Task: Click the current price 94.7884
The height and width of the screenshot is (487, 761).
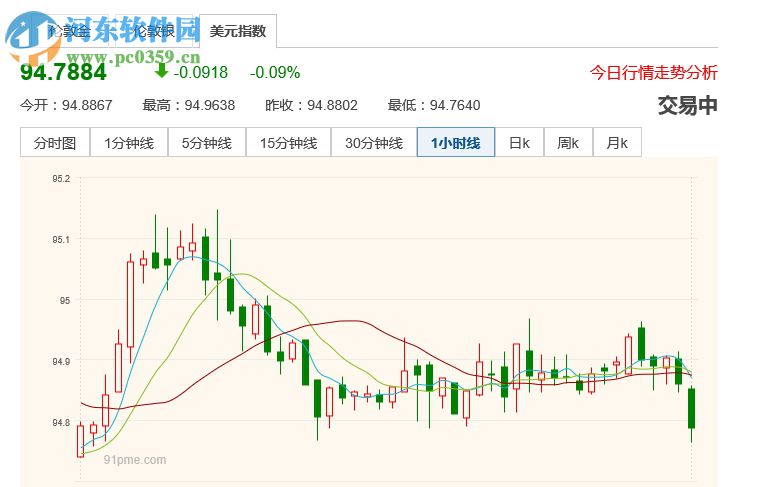Action: coord(63,73)
